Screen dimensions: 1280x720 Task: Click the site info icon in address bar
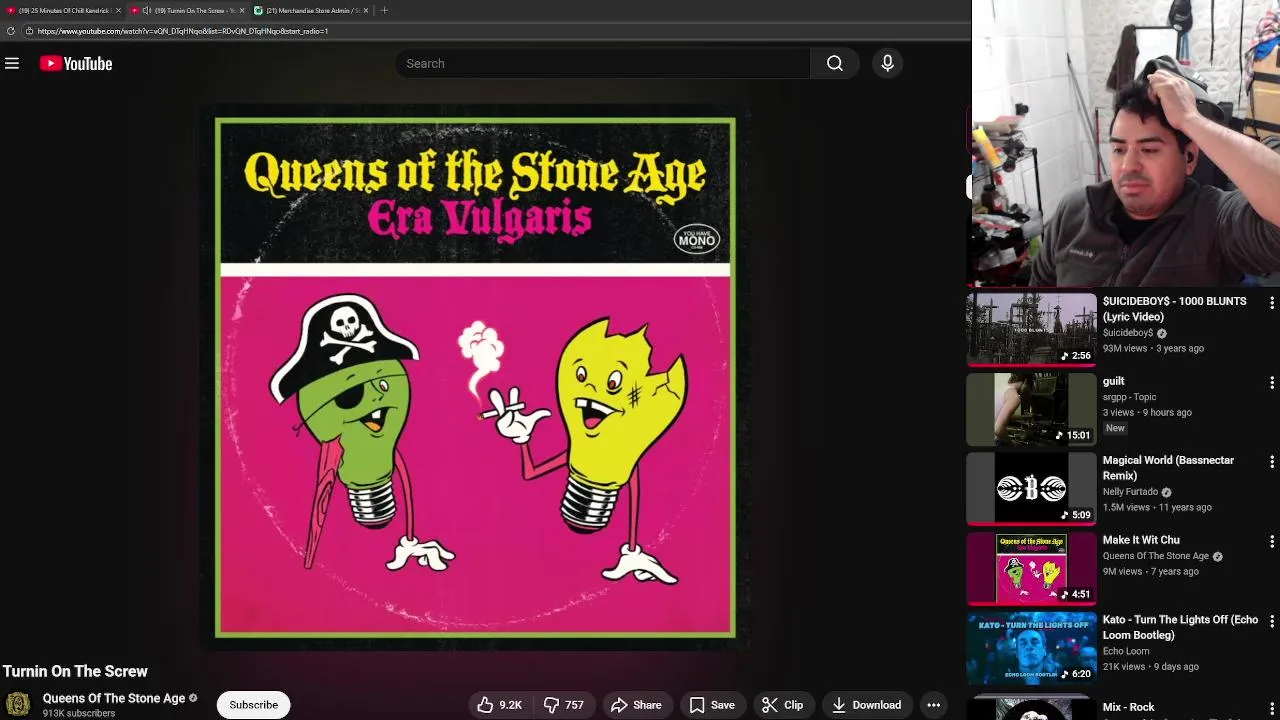tap(29, 31)
